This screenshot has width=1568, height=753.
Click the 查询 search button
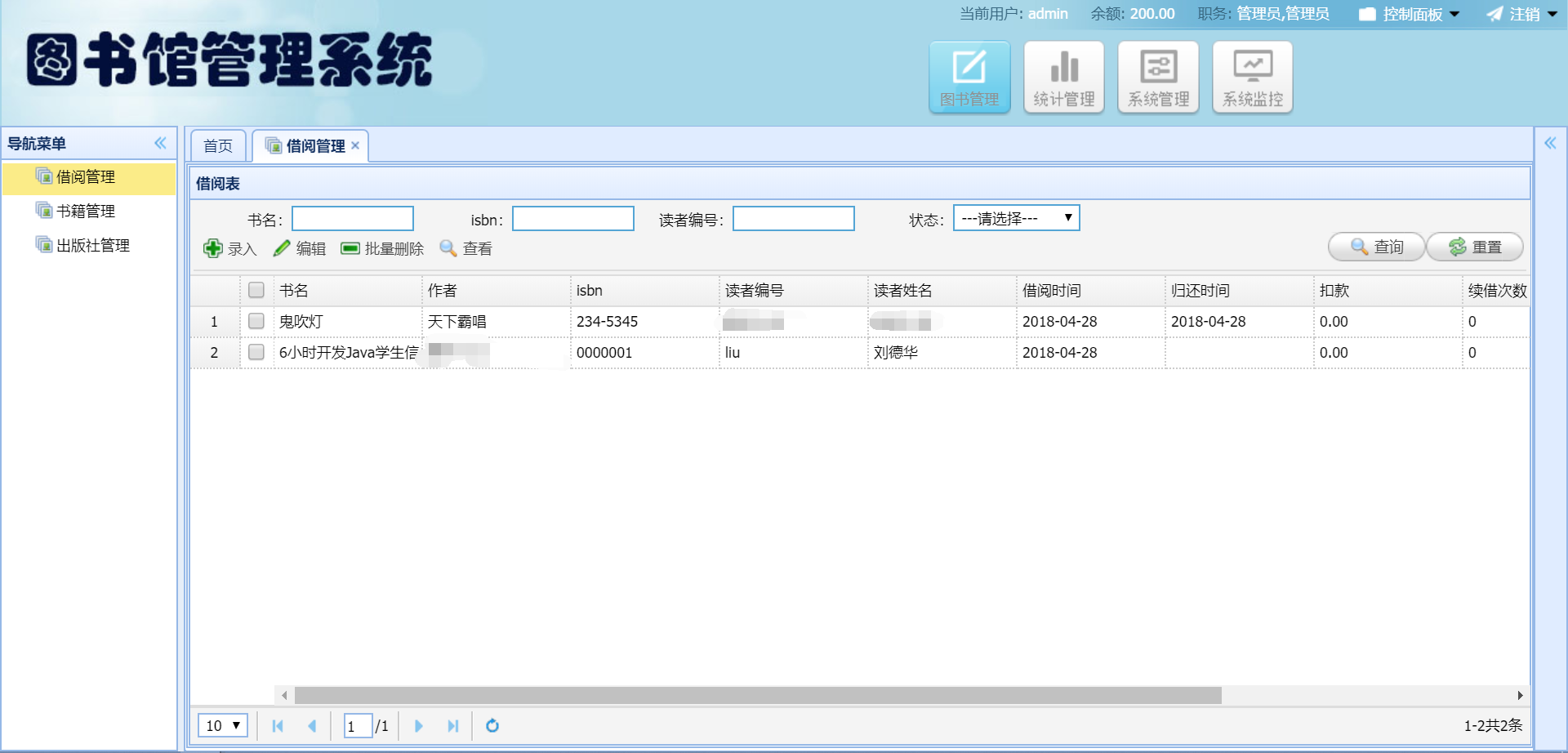click(x=1377, y=247)
